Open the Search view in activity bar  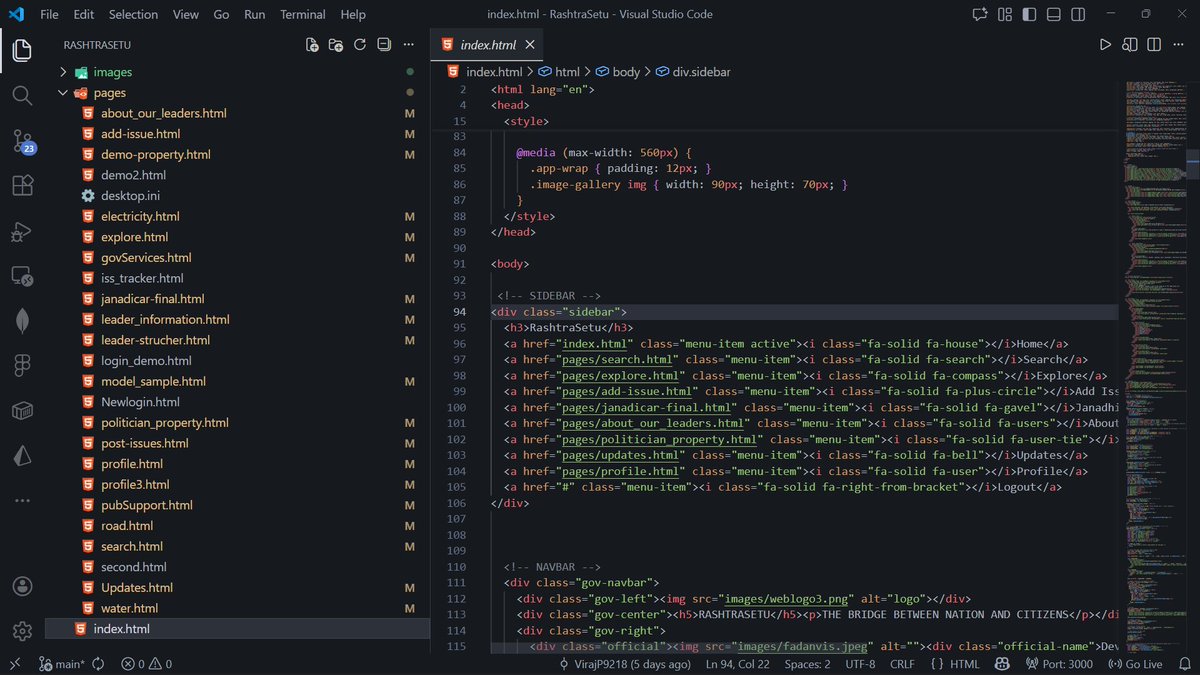tap(22, 96)
